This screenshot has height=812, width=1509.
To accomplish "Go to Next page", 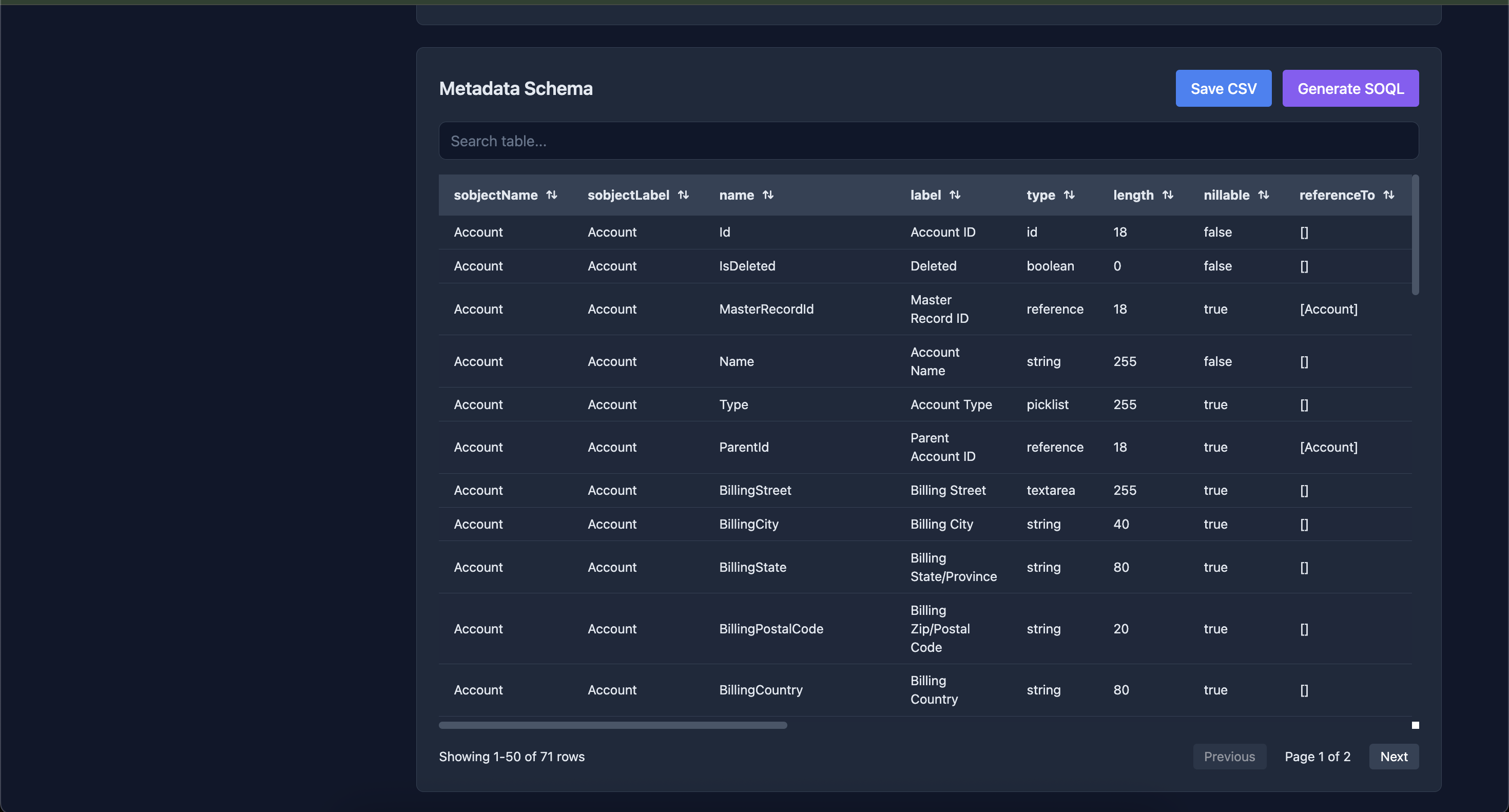I will click(1393, 757).
